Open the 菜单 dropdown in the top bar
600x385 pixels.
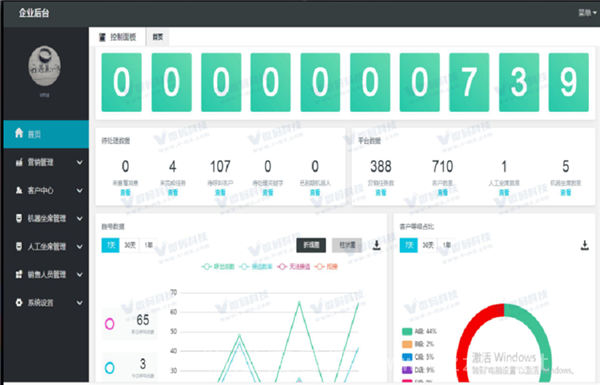tap(587, 13)
